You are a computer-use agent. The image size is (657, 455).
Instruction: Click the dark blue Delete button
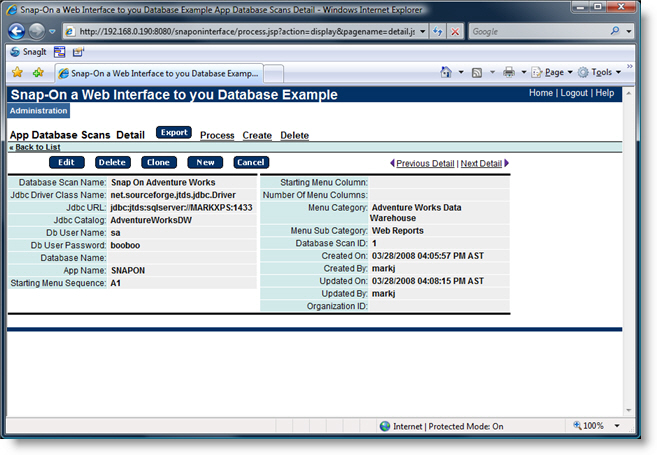pyautogui.click(x=113, y=163)
